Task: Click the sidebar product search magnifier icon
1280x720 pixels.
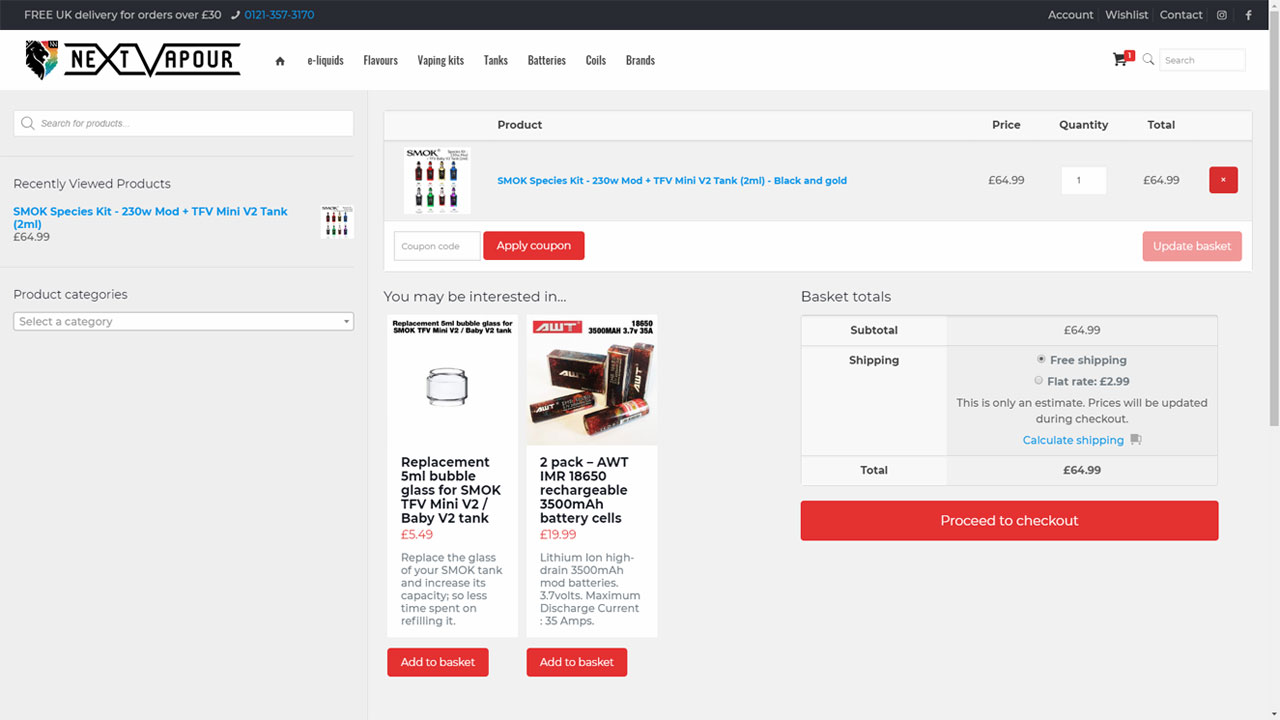Action: click(28, 123)
